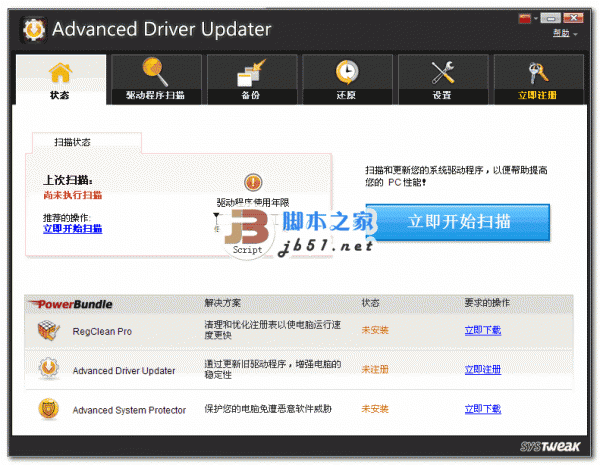
Task: Click the orange warning icon above 驱动程序使用年限
Action: 253,182
